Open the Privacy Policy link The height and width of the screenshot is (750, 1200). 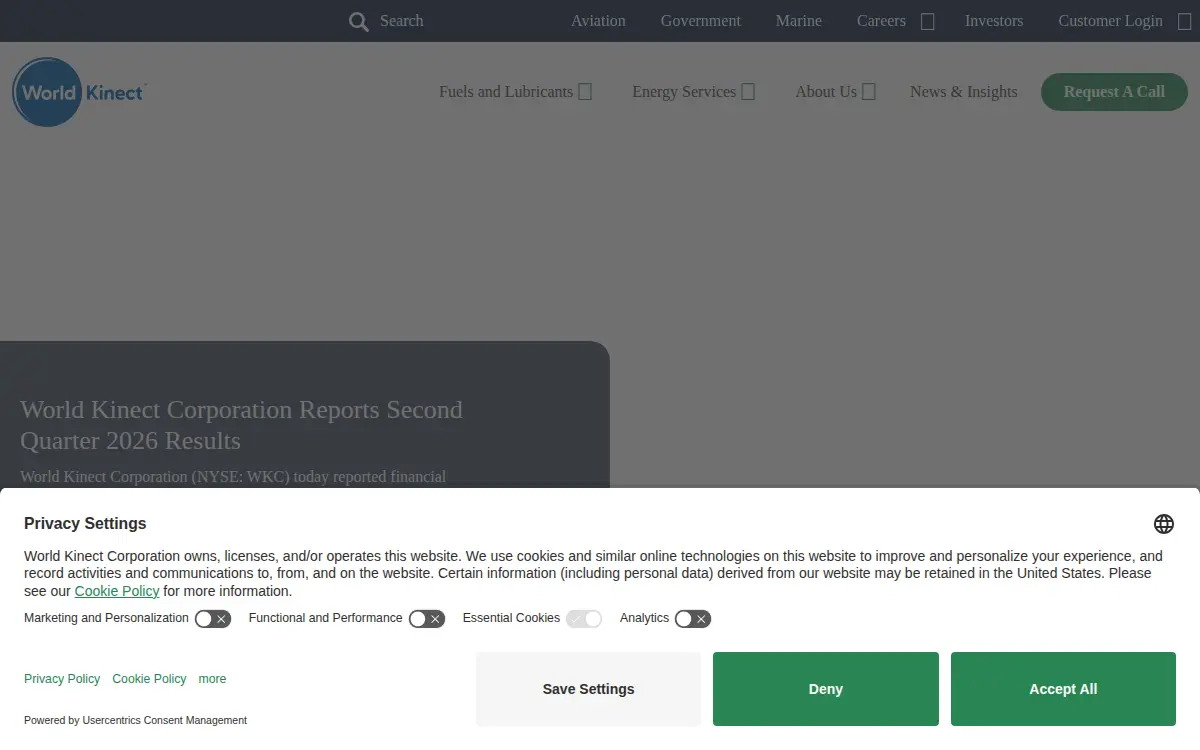(62, 679)
